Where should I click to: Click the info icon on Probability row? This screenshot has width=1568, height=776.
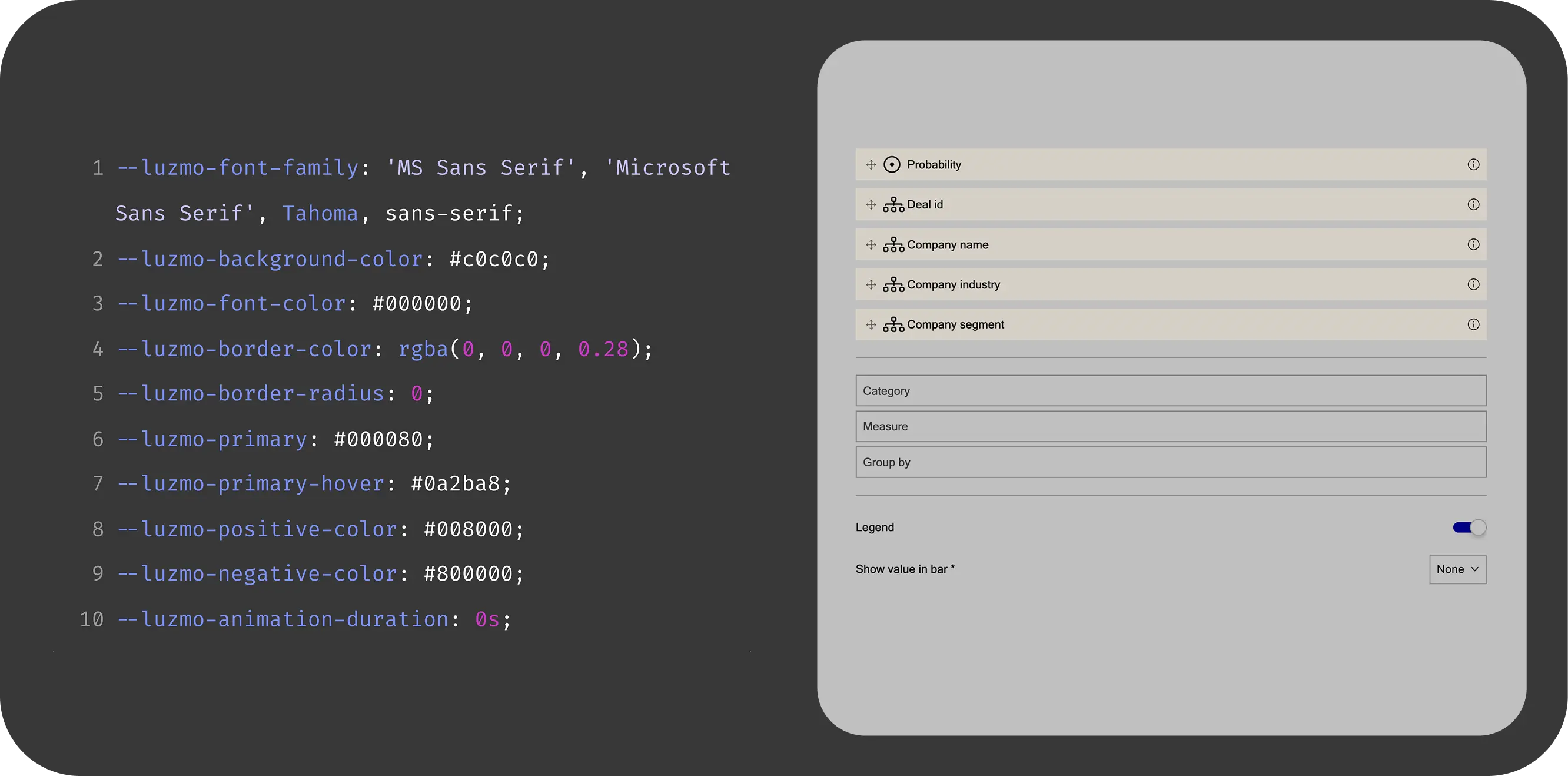[x=1473, y=164]
